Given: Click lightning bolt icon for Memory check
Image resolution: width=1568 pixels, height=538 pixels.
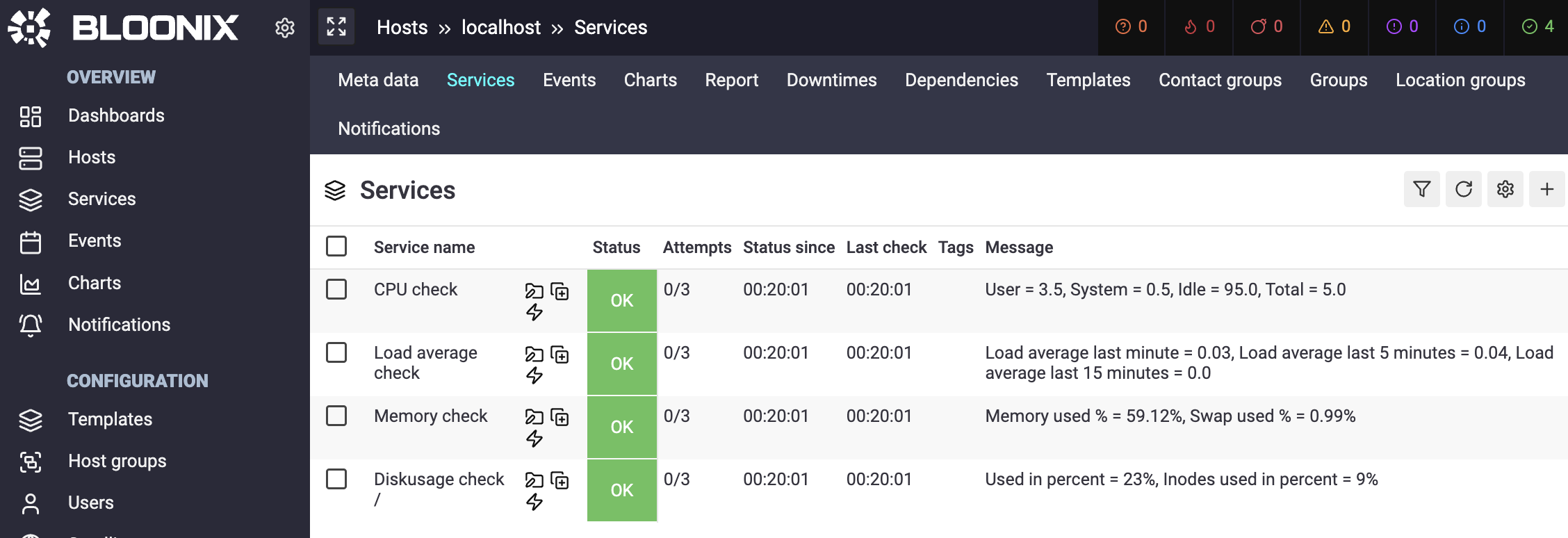Looking at the screenshot, I should click(x=534, y=439).
